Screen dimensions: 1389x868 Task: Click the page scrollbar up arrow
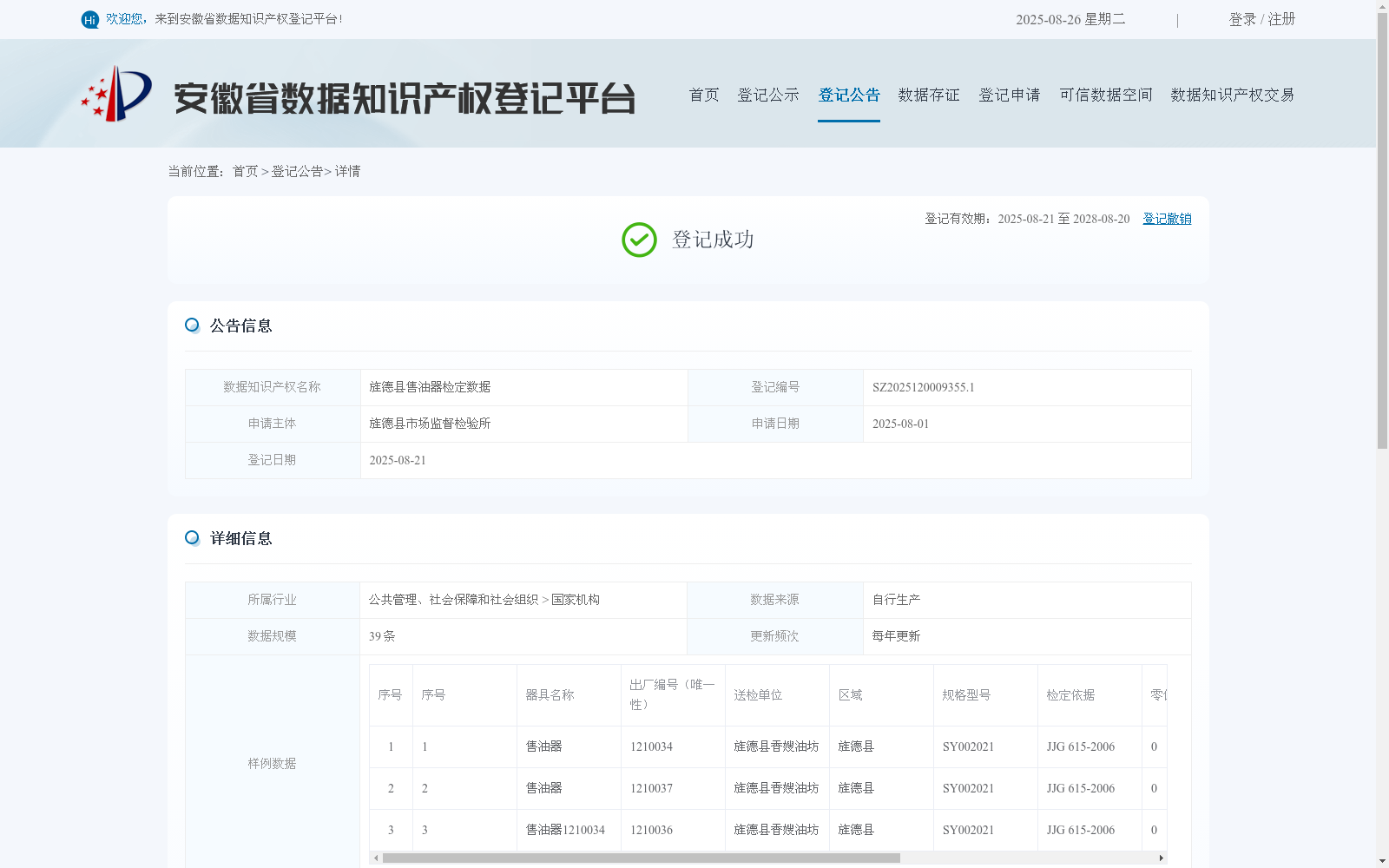click(1382, 6)
